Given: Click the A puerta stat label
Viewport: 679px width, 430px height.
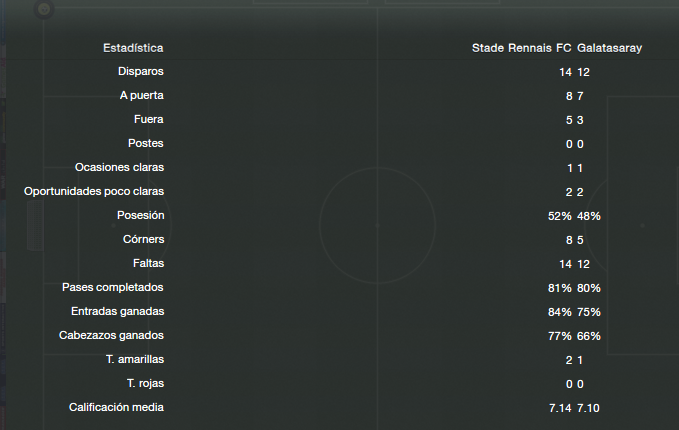Looking at the screenshot, I should click(142, 96).
